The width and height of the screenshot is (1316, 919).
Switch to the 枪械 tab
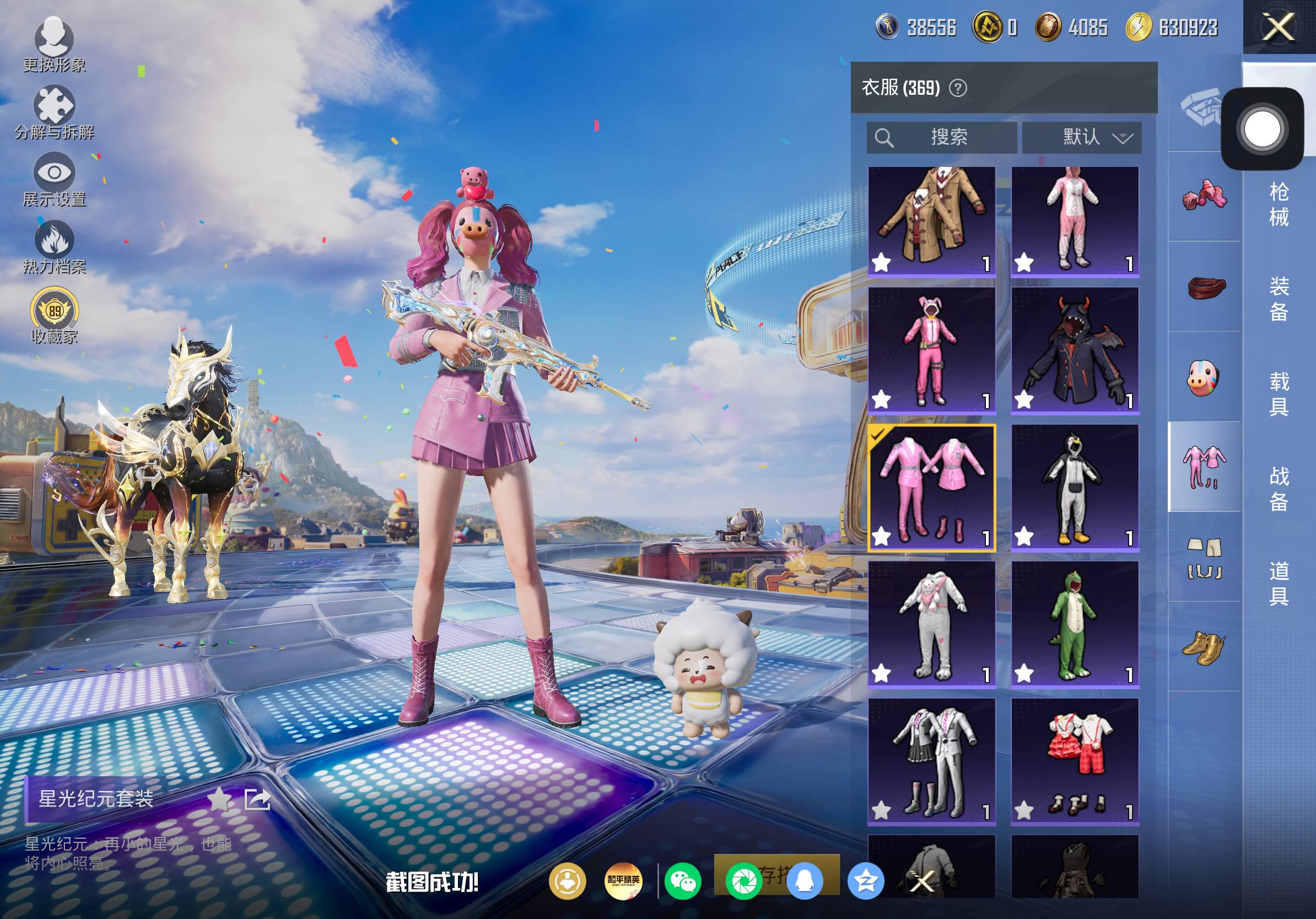pyautogui.click(x=1279, y=204)
